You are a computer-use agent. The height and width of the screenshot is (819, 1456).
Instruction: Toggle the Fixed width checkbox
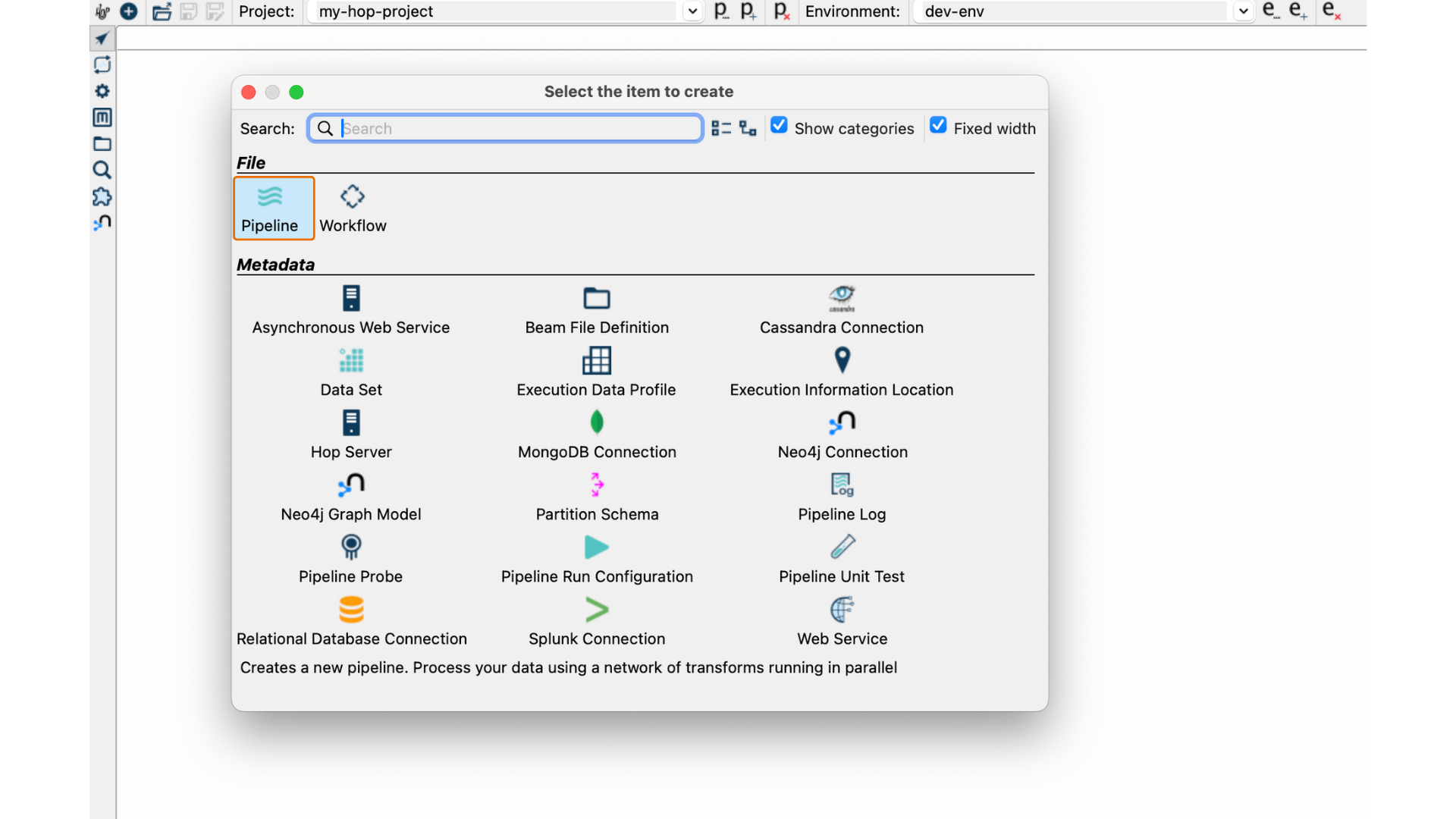[x=938, y=126]
